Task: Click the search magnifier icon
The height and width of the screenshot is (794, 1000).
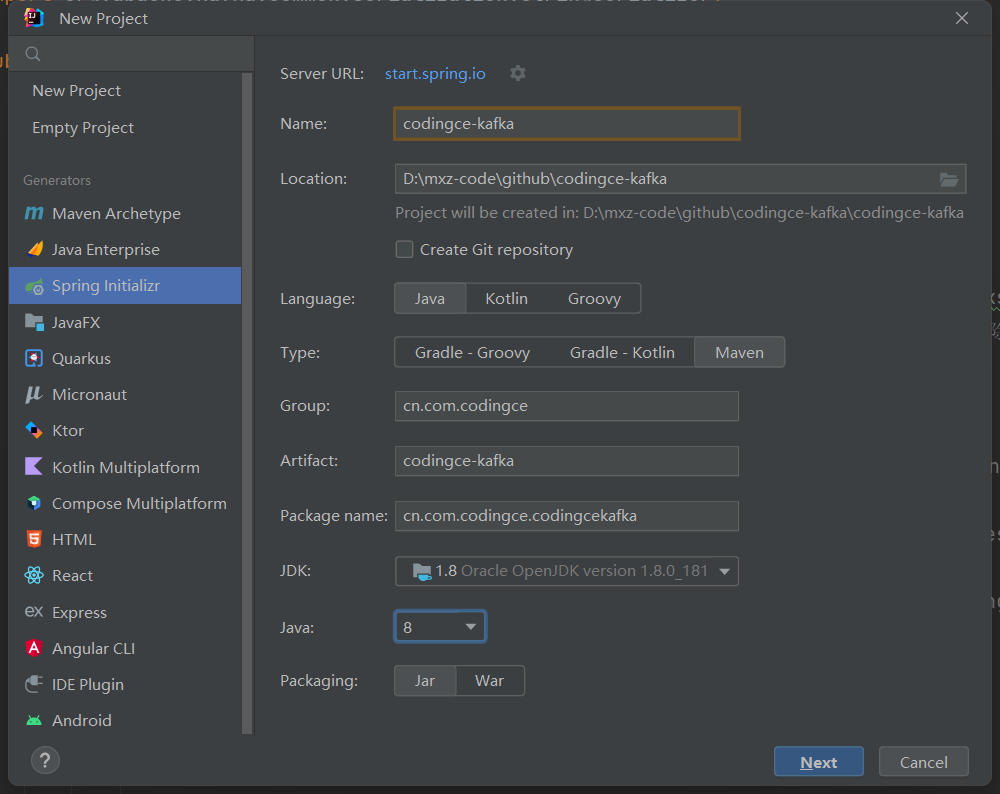Action: (33, 54)
